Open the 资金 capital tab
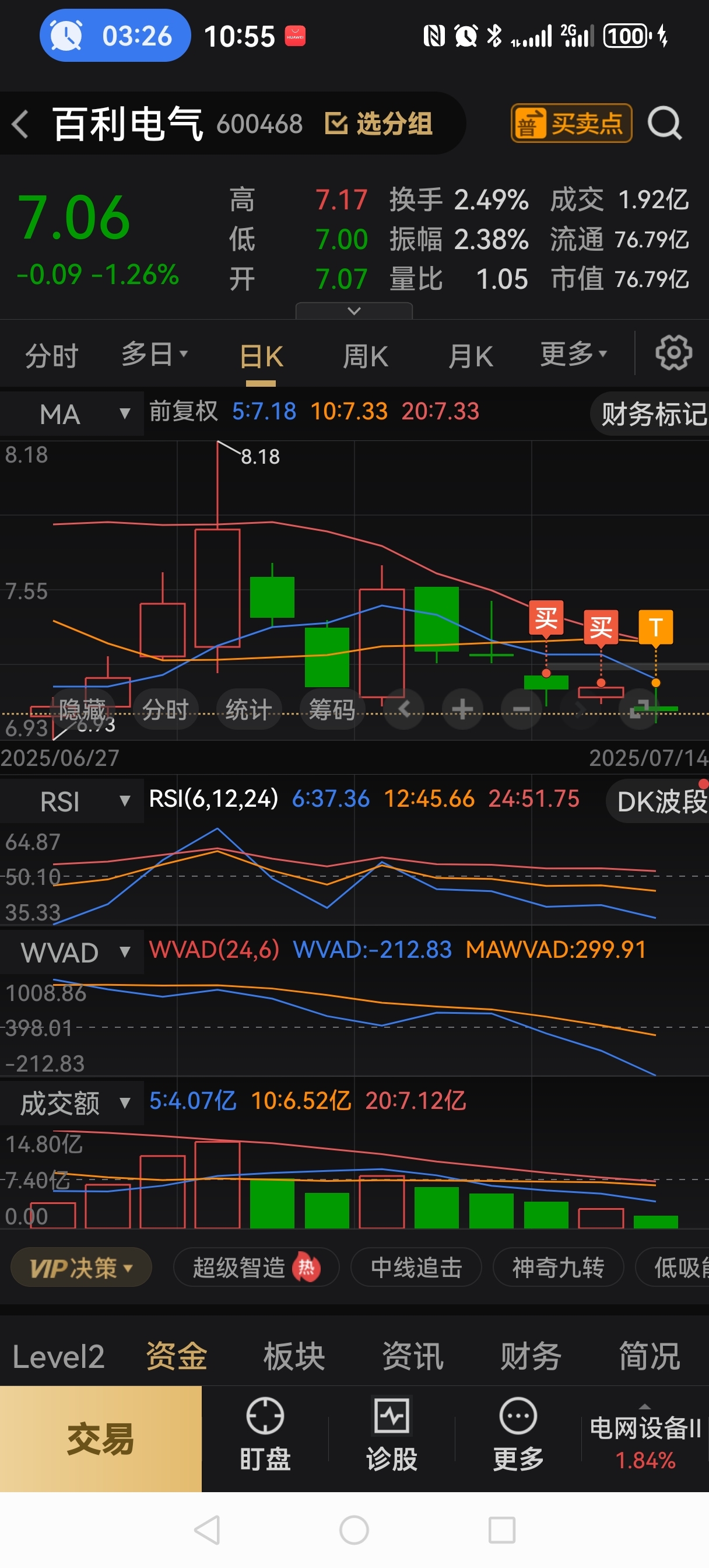The width and height of the screenshot is (709, 1568). (177, 1357)
